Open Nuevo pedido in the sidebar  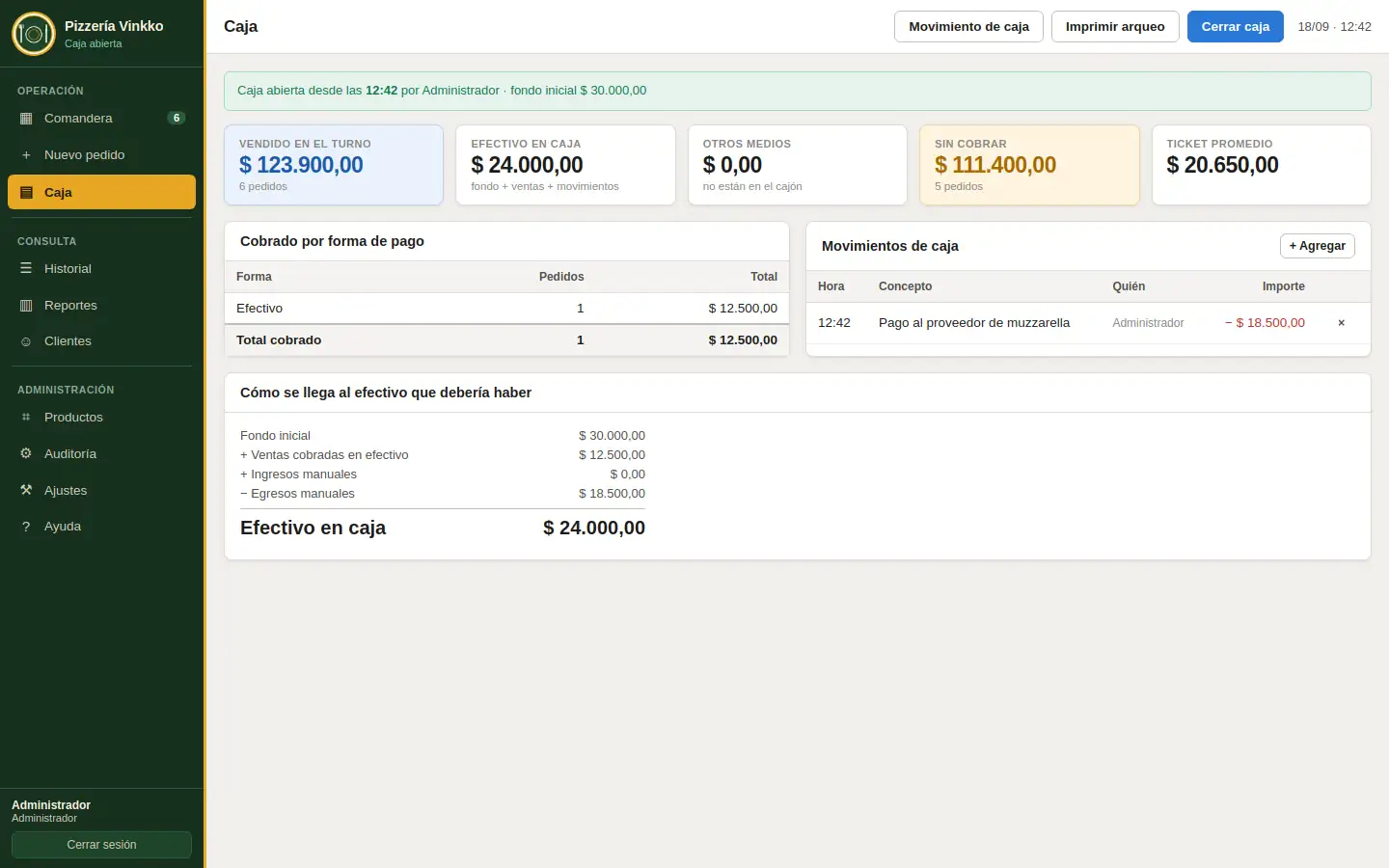pos(101,155)
